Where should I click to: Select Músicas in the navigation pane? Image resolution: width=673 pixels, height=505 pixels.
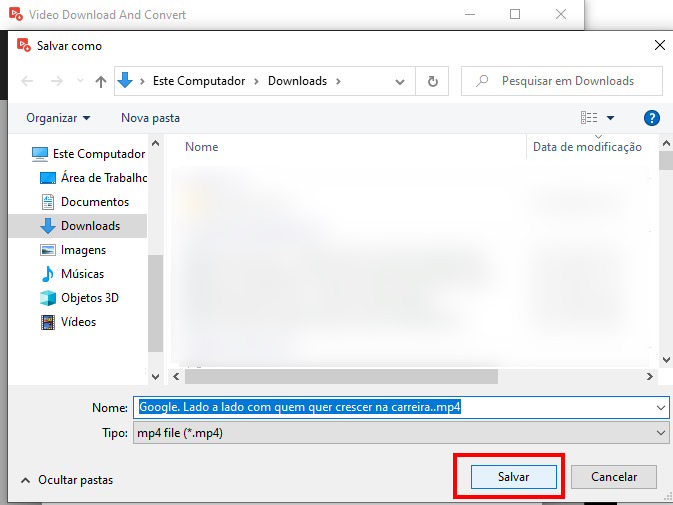[81, 274]
